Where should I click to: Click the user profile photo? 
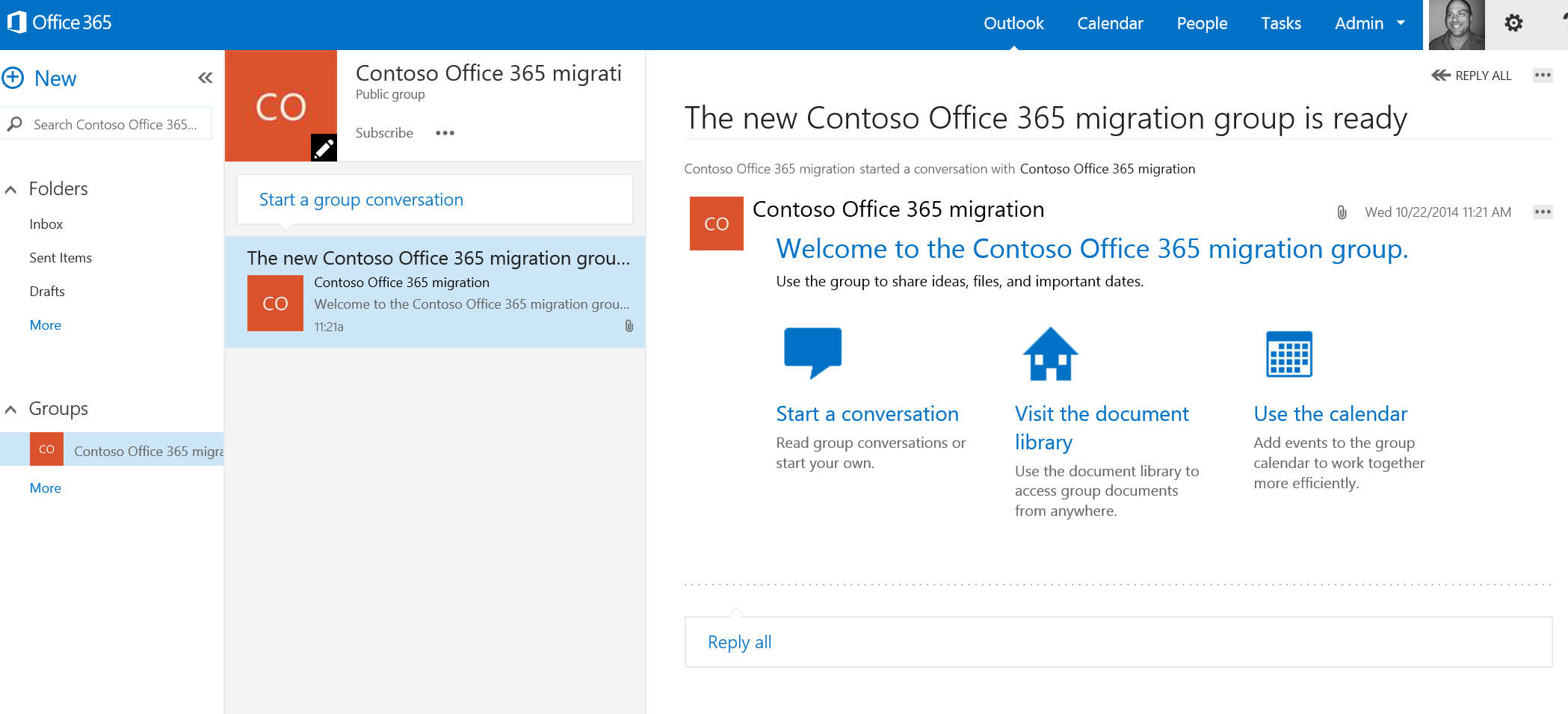pyautogui.click(x=1457, y=25)
